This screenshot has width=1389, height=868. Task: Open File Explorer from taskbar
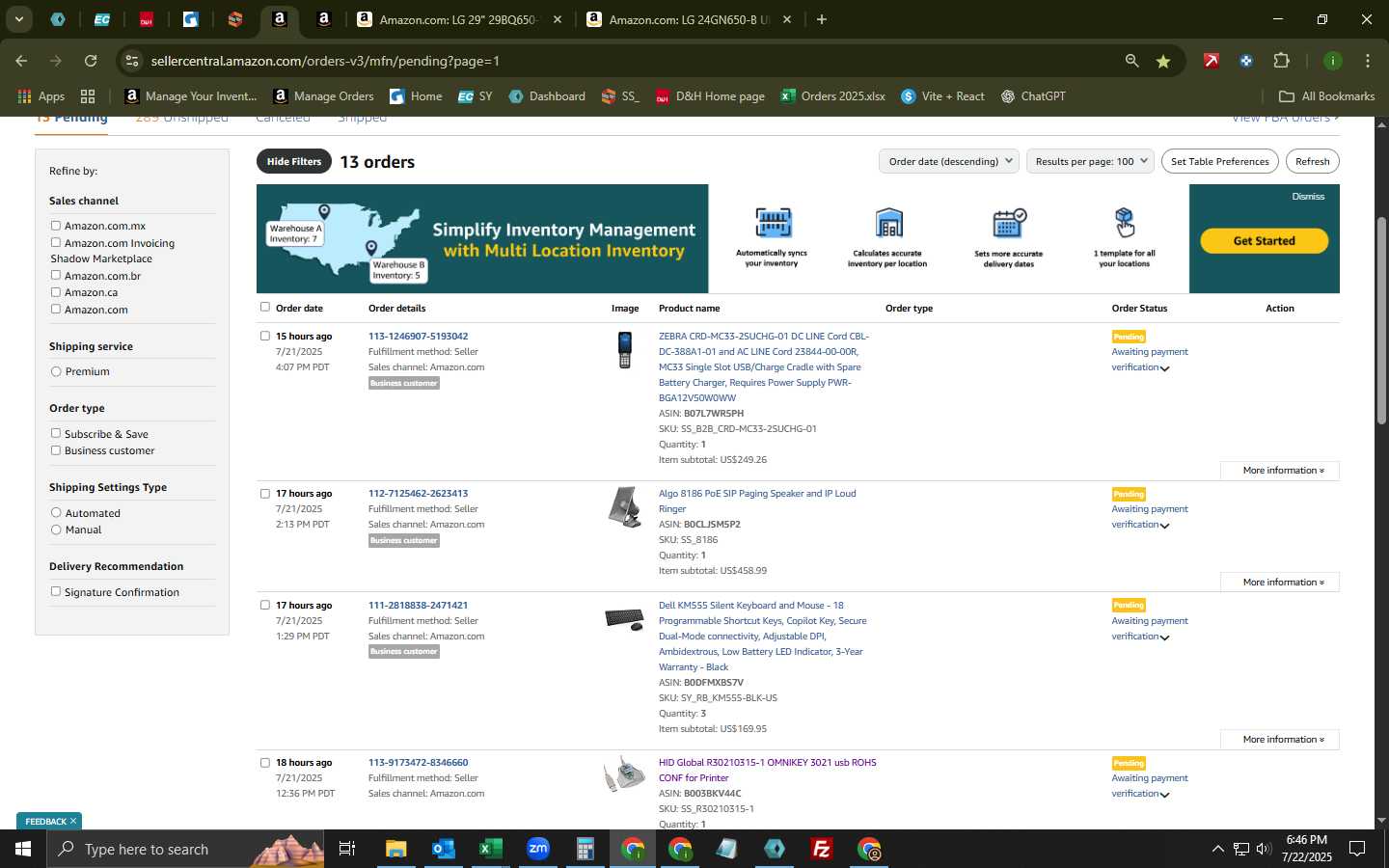coord(395,849)
